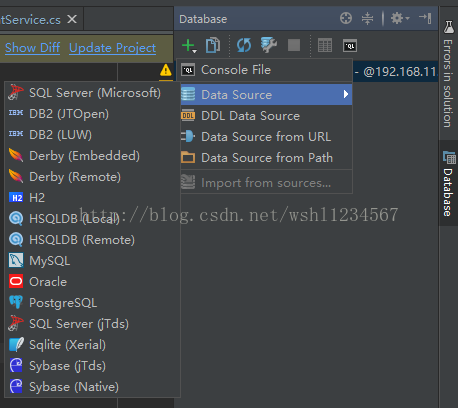This screenshot has height=408, width=458.
Task: Select Data Source from URL
Action: (x=266, y=137)
